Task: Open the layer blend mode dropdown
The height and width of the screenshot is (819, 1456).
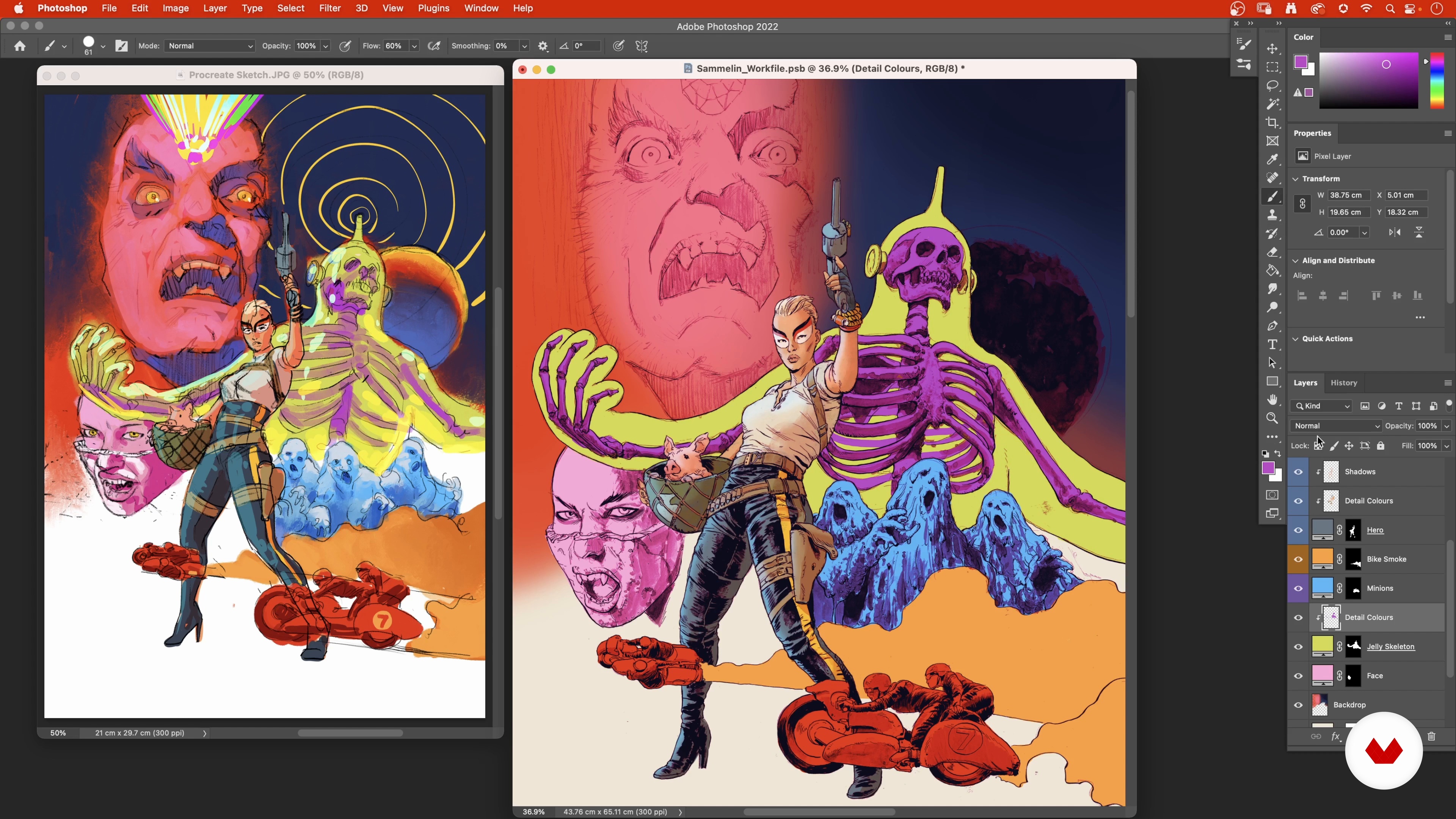Action: (x=1336, y=426)
